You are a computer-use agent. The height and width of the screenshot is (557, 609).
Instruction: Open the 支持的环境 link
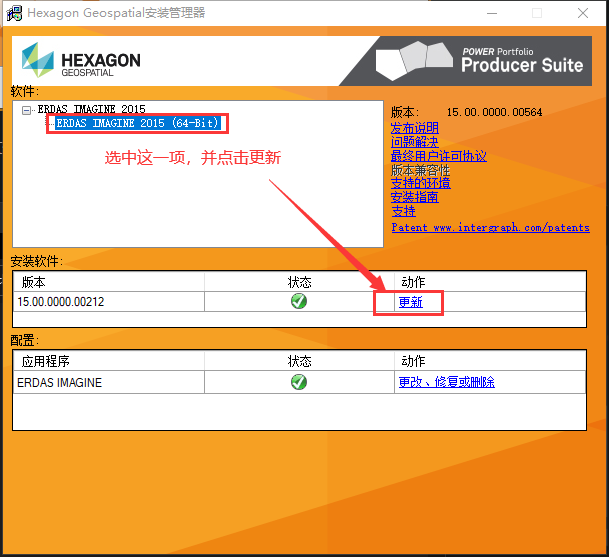[x=421, y=183]
